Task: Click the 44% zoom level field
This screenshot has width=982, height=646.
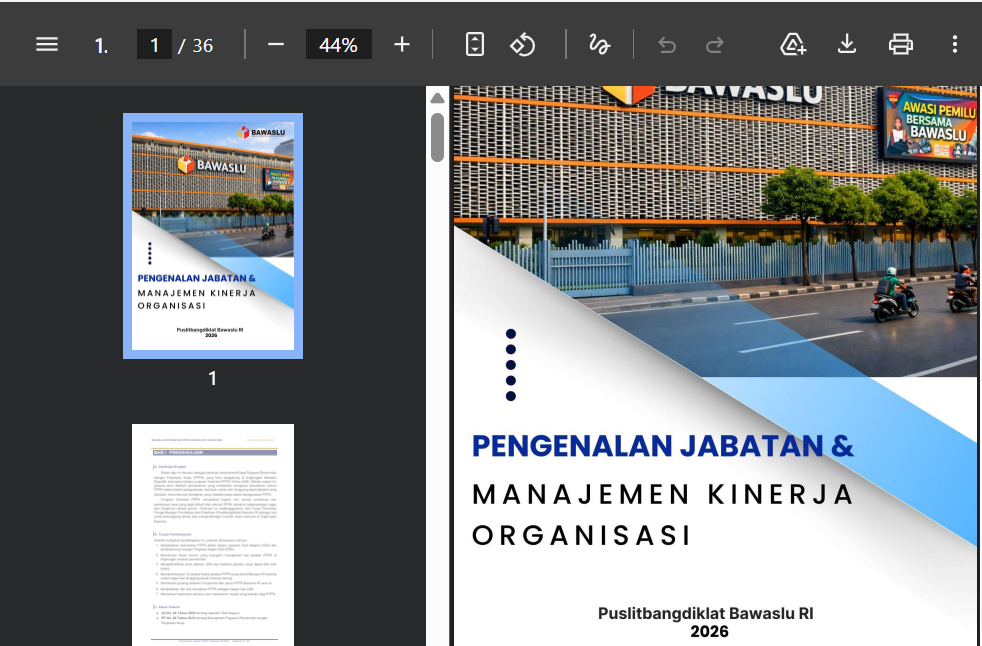Action: tap(338, 44)
